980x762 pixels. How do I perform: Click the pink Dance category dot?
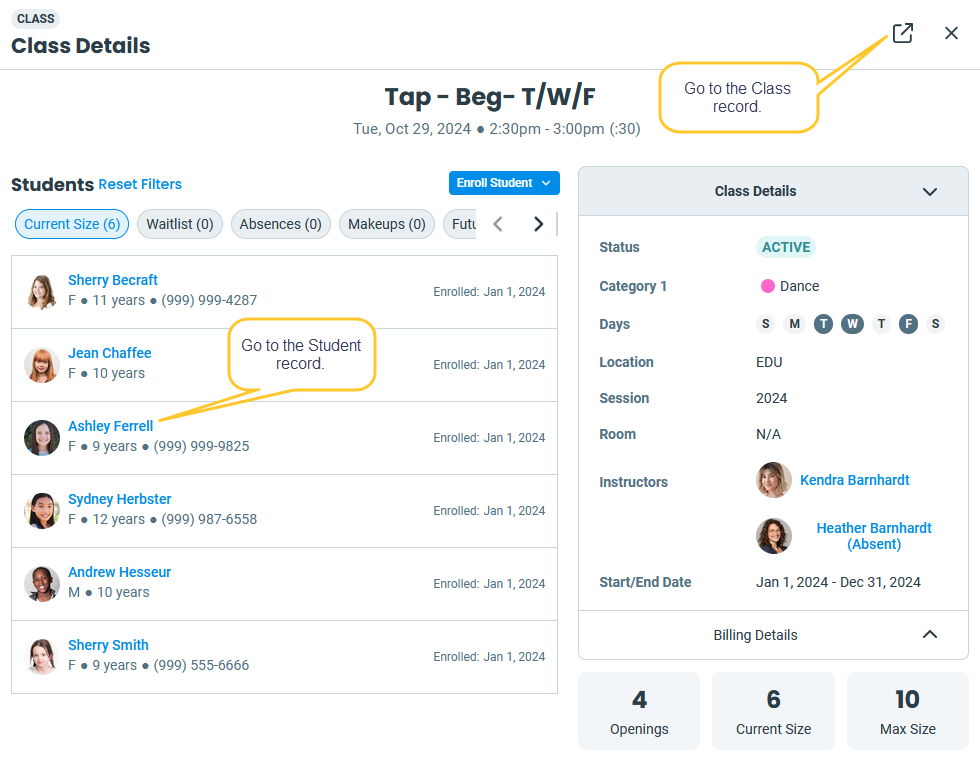point(768,286)
